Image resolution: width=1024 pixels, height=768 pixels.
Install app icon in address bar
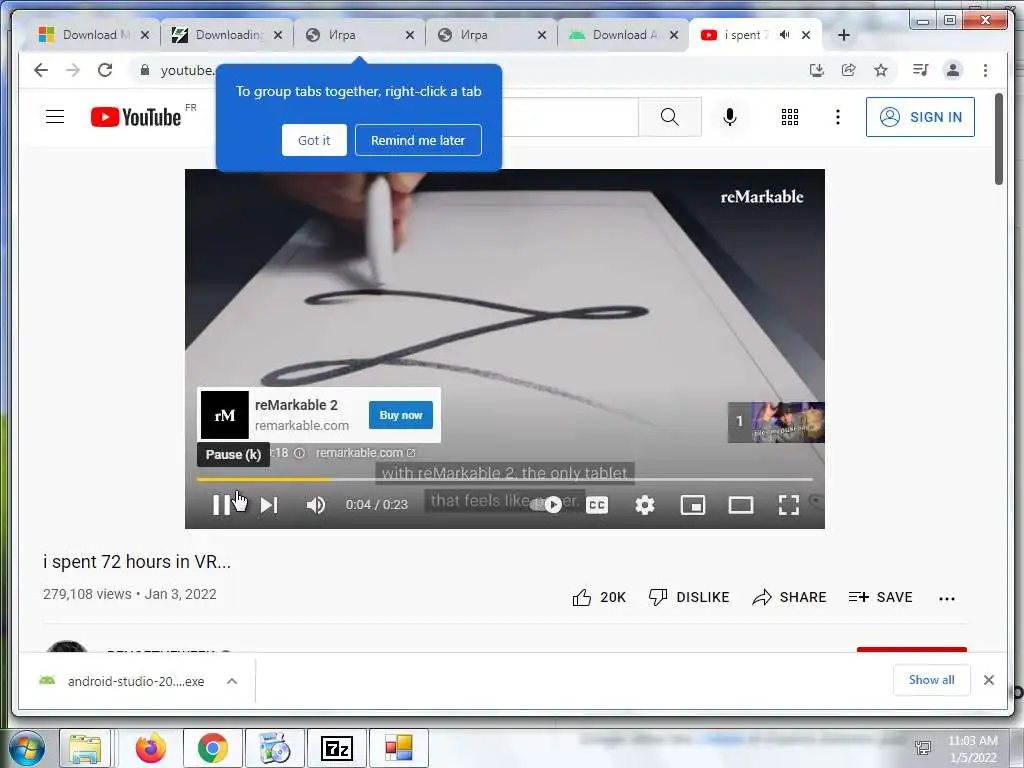816,70
